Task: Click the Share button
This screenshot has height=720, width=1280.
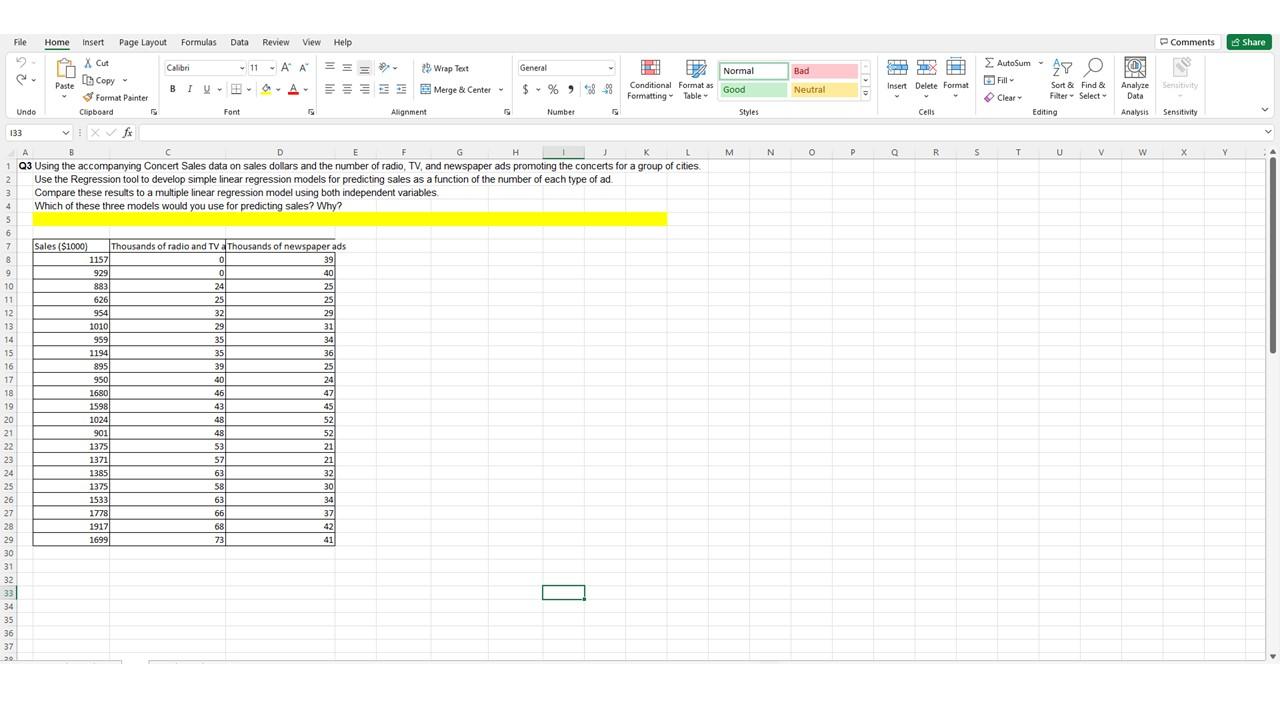Action: click(1249, 42)
